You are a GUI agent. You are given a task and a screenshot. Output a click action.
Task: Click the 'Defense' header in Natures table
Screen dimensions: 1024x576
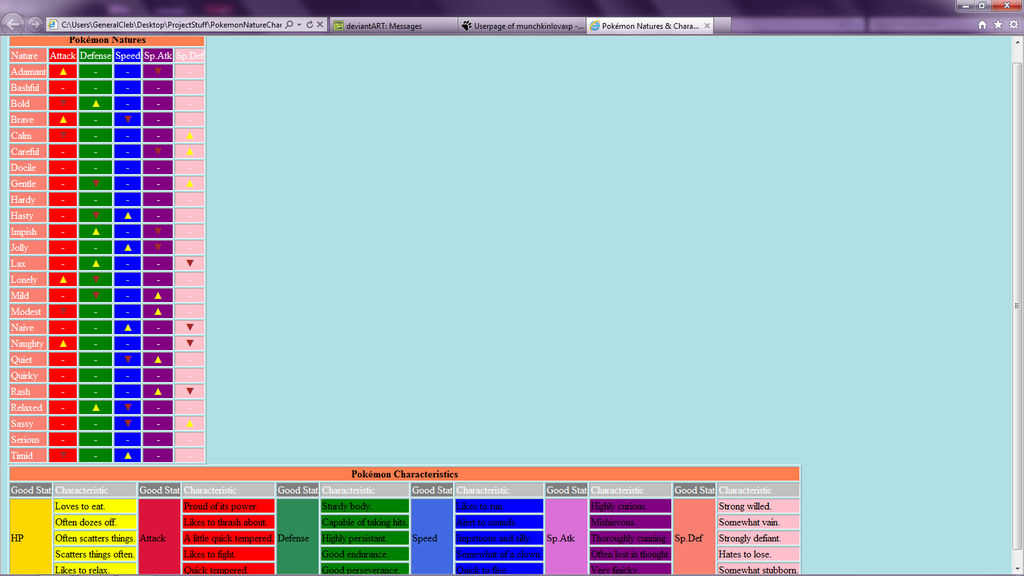point(95,56)
